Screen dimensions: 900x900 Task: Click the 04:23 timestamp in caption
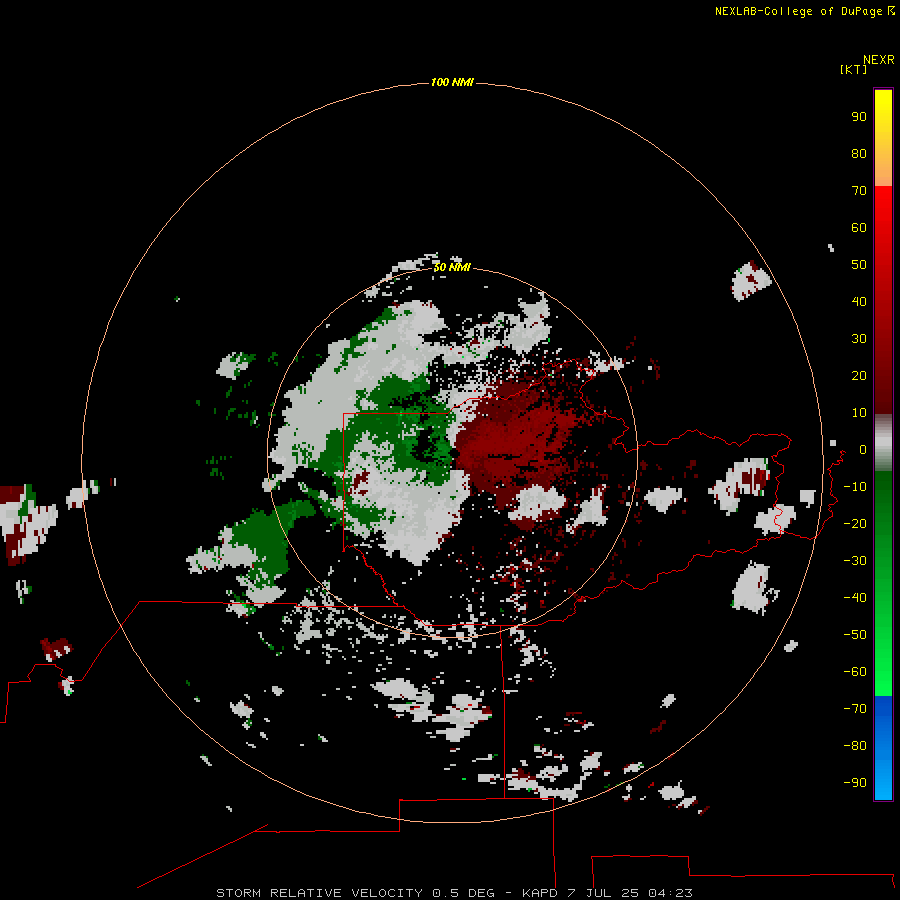[x=670, y=893]
